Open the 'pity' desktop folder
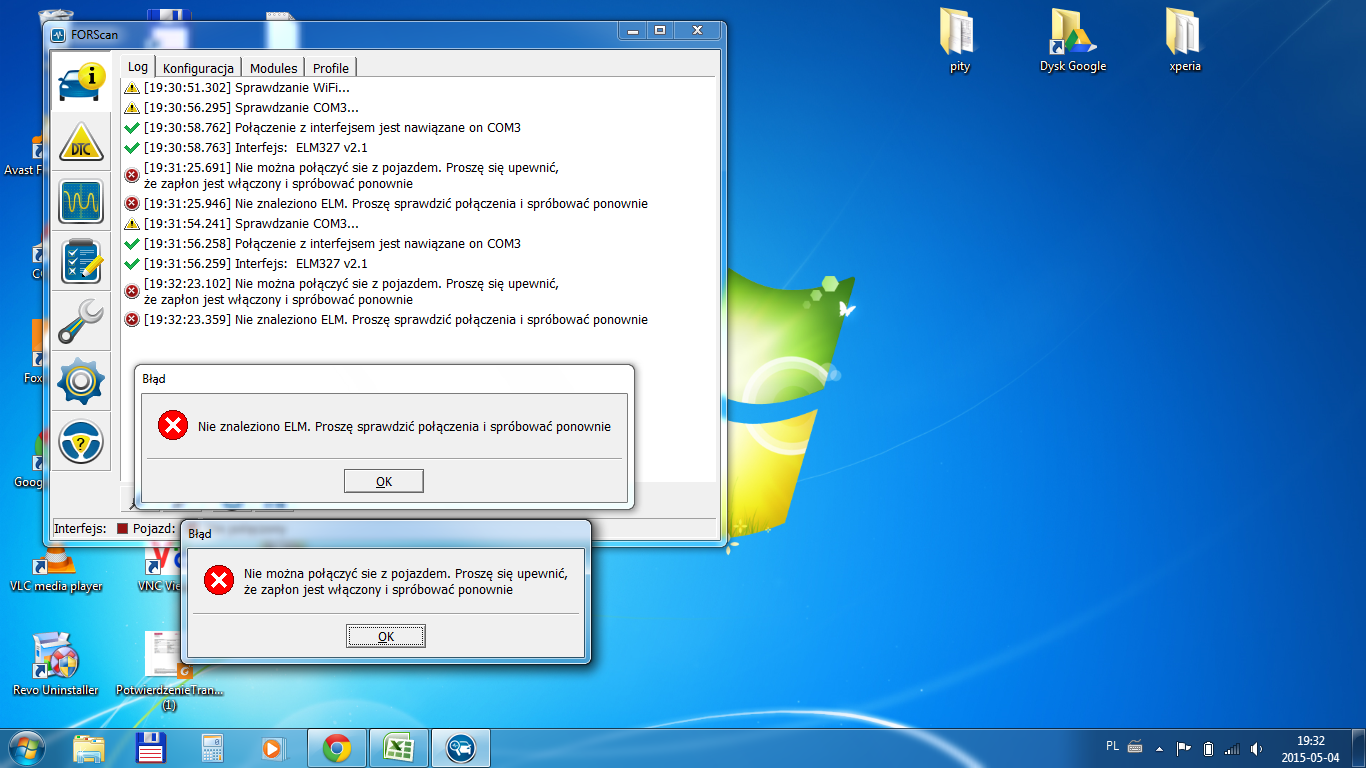 959,40
